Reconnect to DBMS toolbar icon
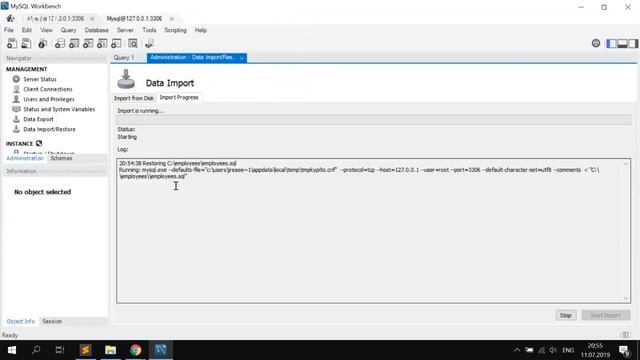The width and height of the screenshot is (640, 360). 149,43
